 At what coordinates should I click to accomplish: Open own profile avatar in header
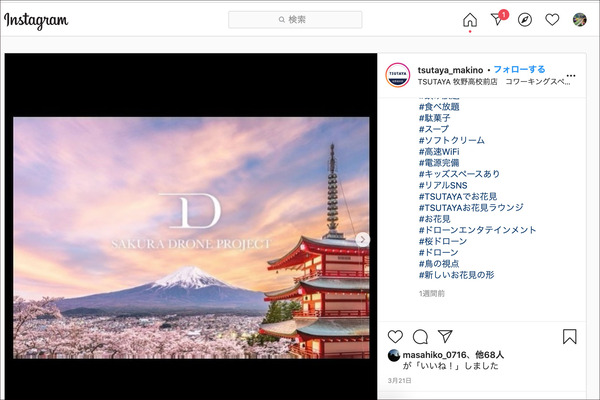pyautogui.click(x=579, y=20)
